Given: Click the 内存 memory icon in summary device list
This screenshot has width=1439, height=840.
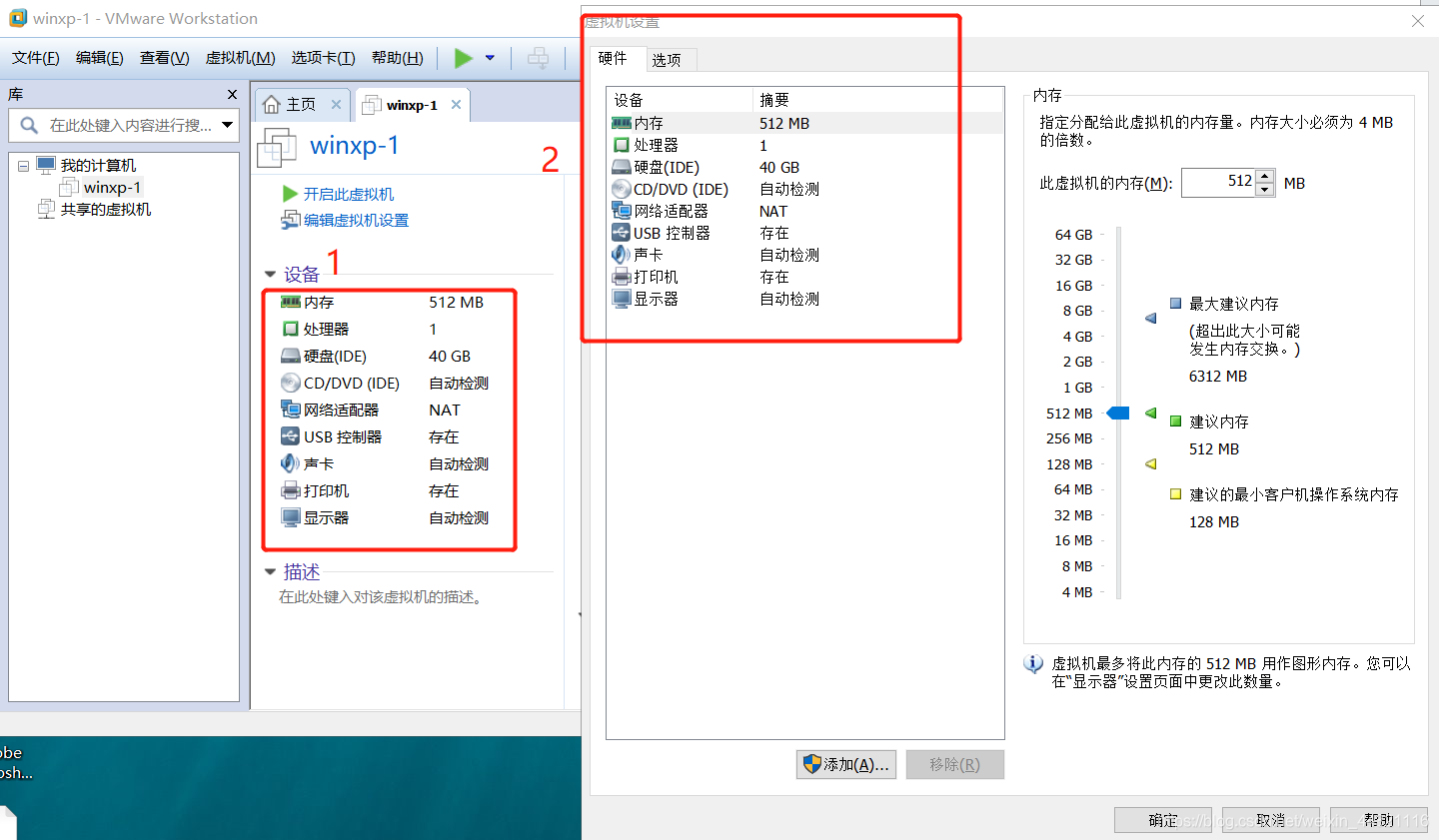Looking at the screenshot, I should click(291, 302).
